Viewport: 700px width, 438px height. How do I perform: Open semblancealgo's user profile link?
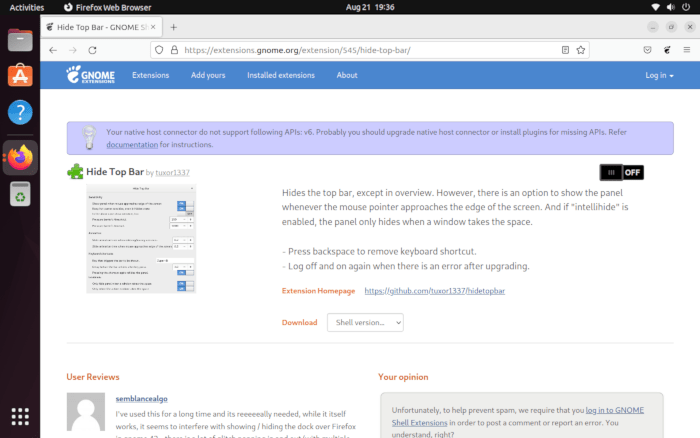pyautogui.click(x=142, y=399)
